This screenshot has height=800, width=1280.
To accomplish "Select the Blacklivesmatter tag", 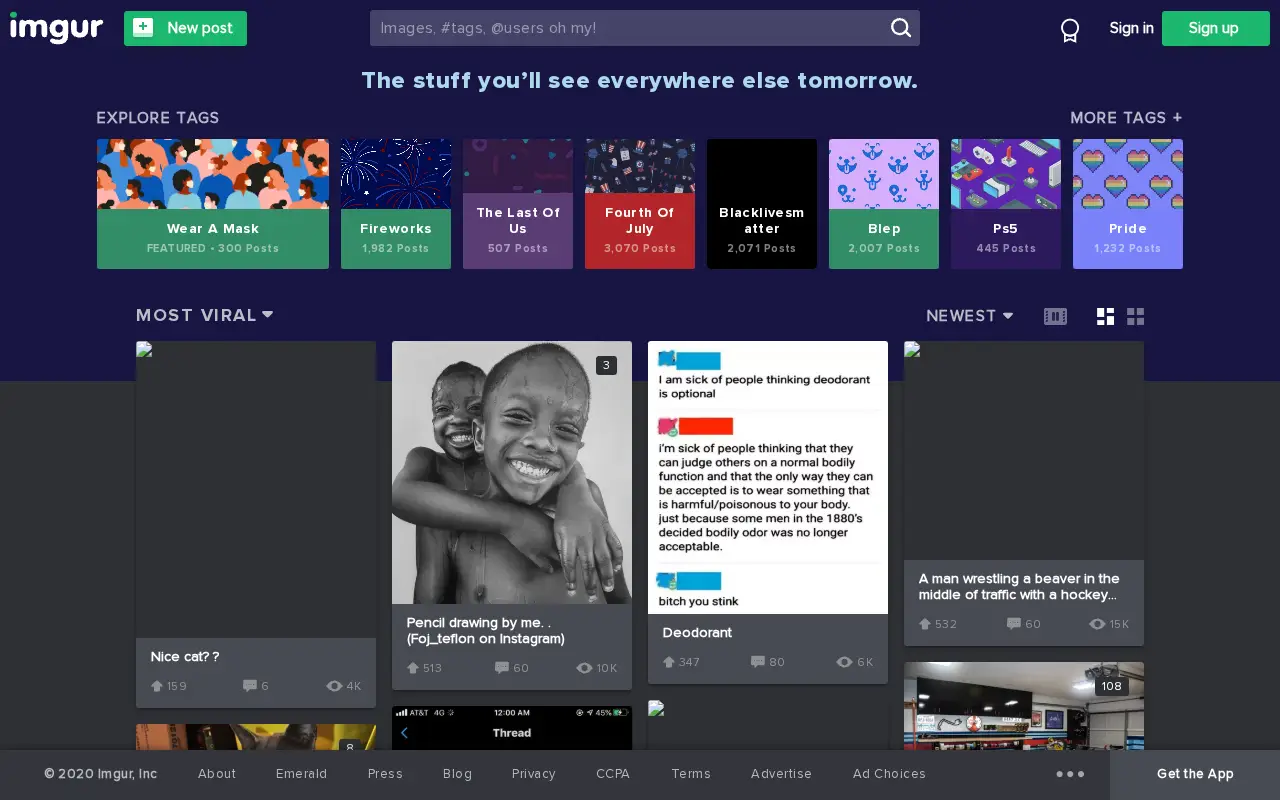I will (x=762, y=204).
